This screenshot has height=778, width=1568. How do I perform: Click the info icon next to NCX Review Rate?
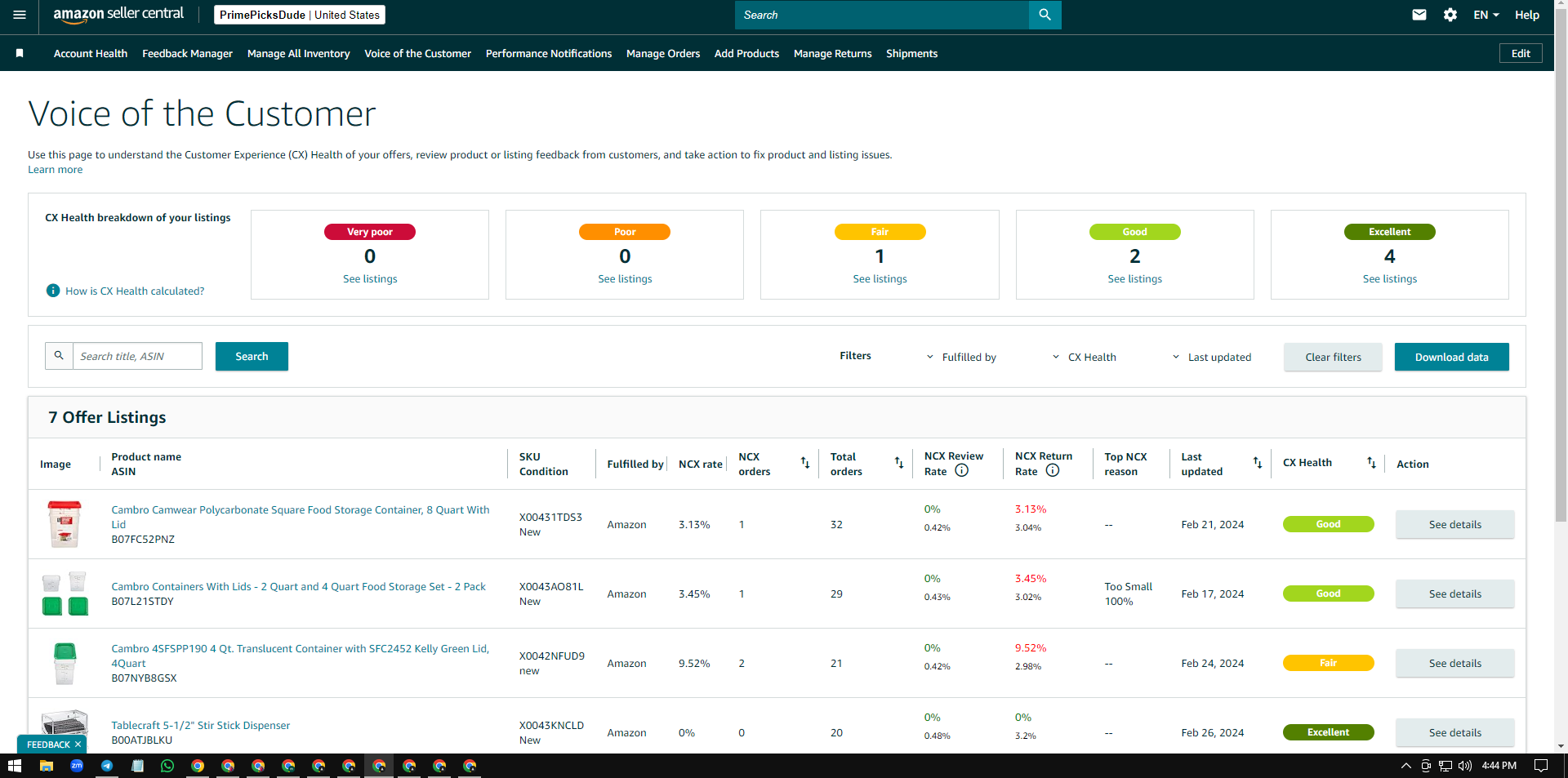pyautogui.click(x=962, y=470)
